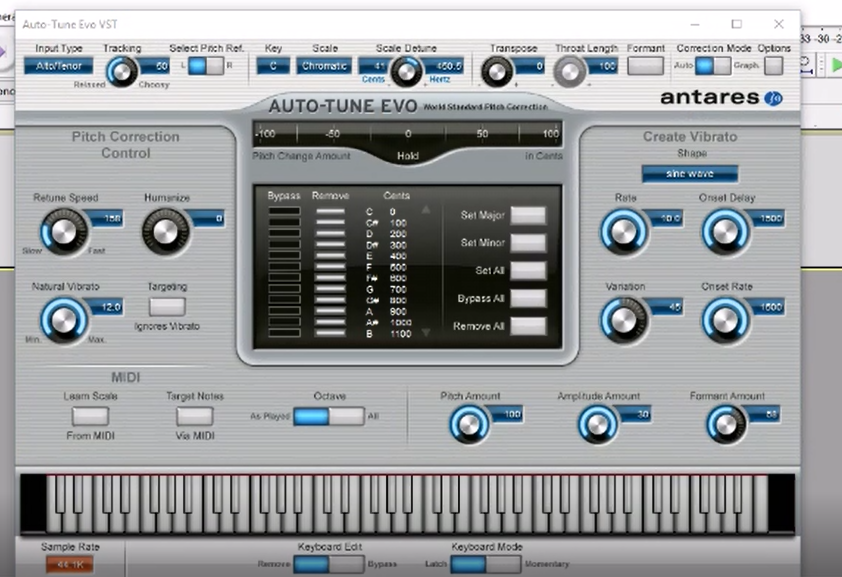Click the Antares logo icon
Screen dimensions: 842x577
pyautogui.click(x=773, y=98)
